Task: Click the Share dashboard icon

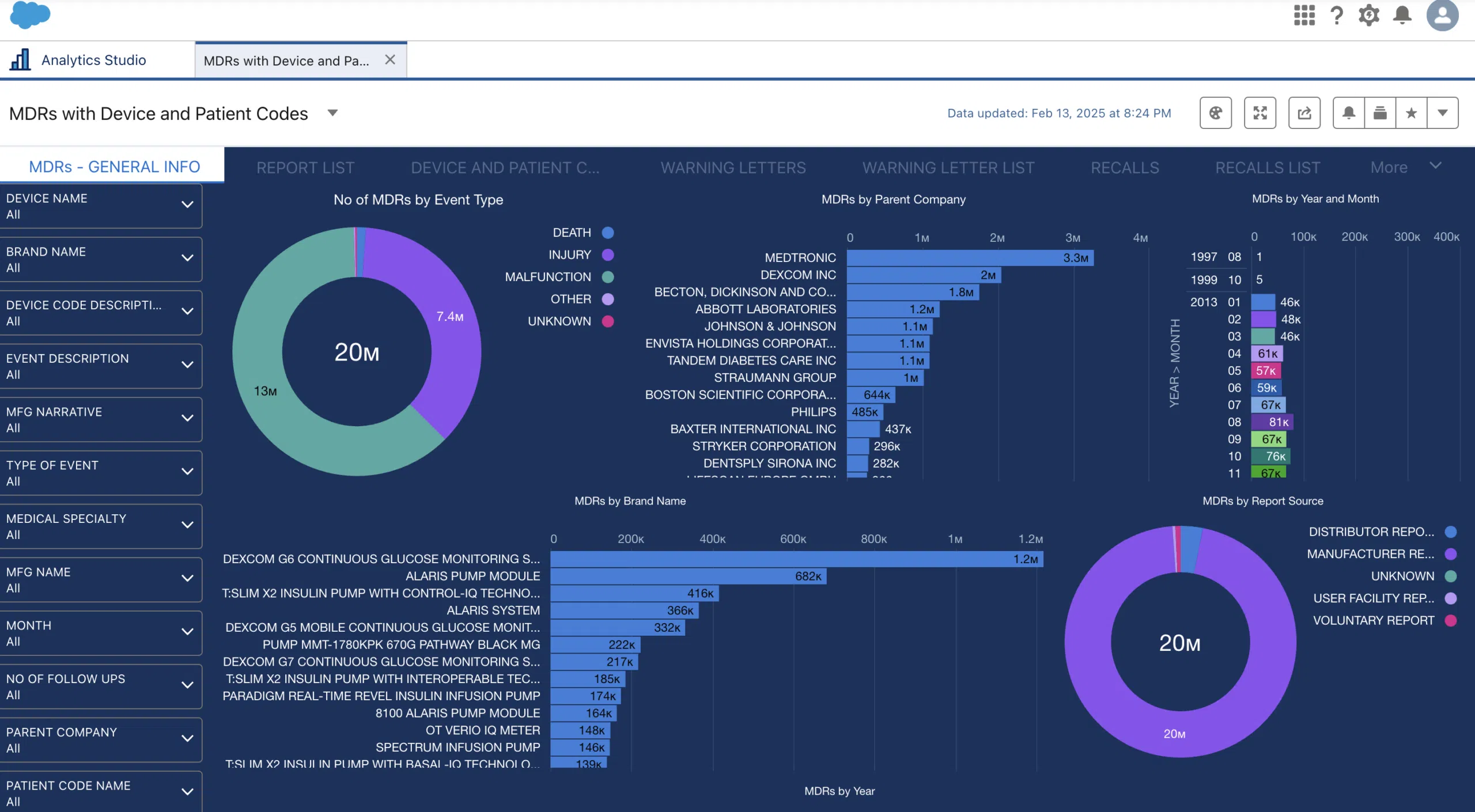Action: 1304,113
